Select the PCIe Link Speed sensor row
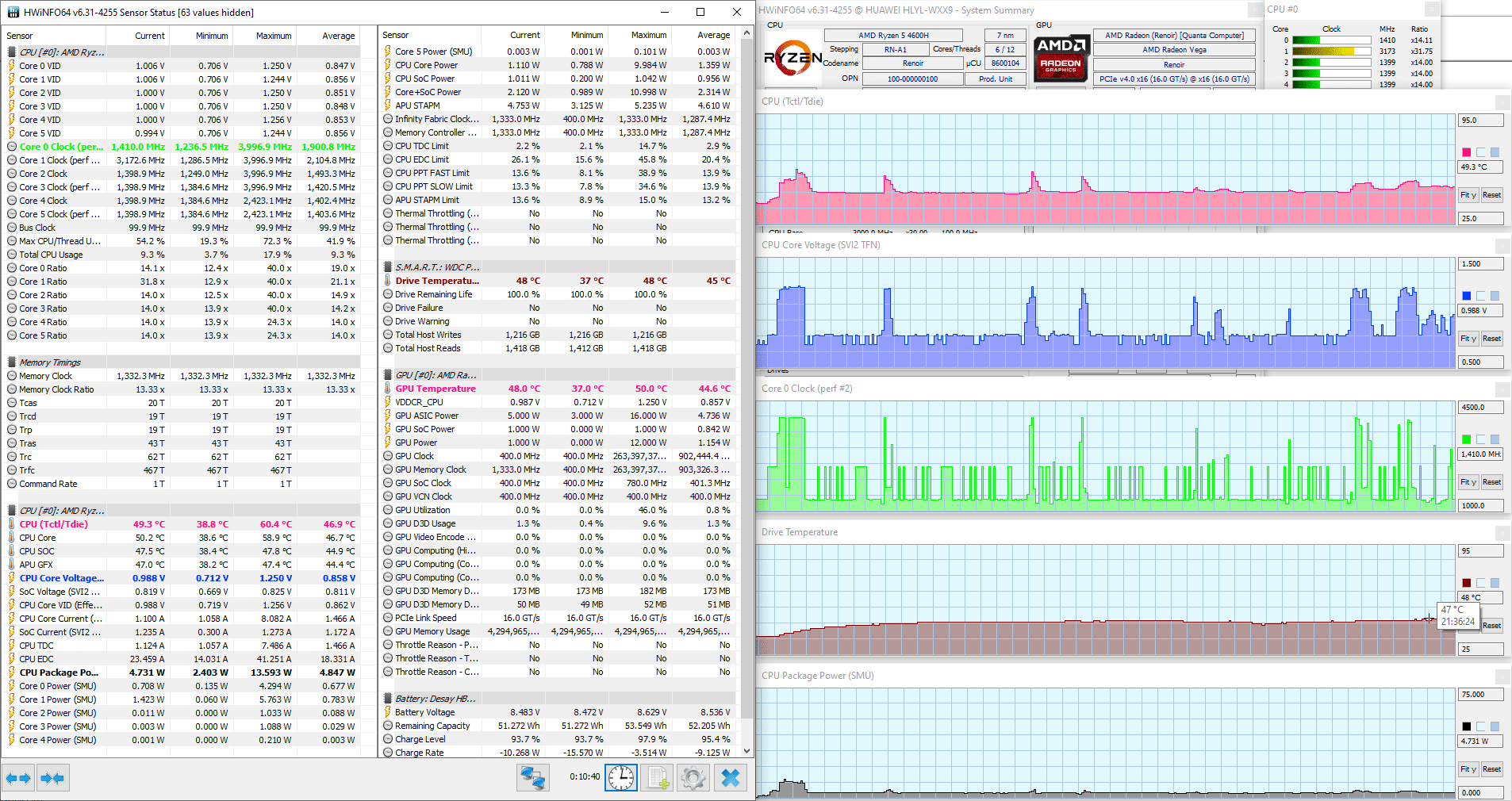Screen dimensions: 1512x801 tap(558, 618)
